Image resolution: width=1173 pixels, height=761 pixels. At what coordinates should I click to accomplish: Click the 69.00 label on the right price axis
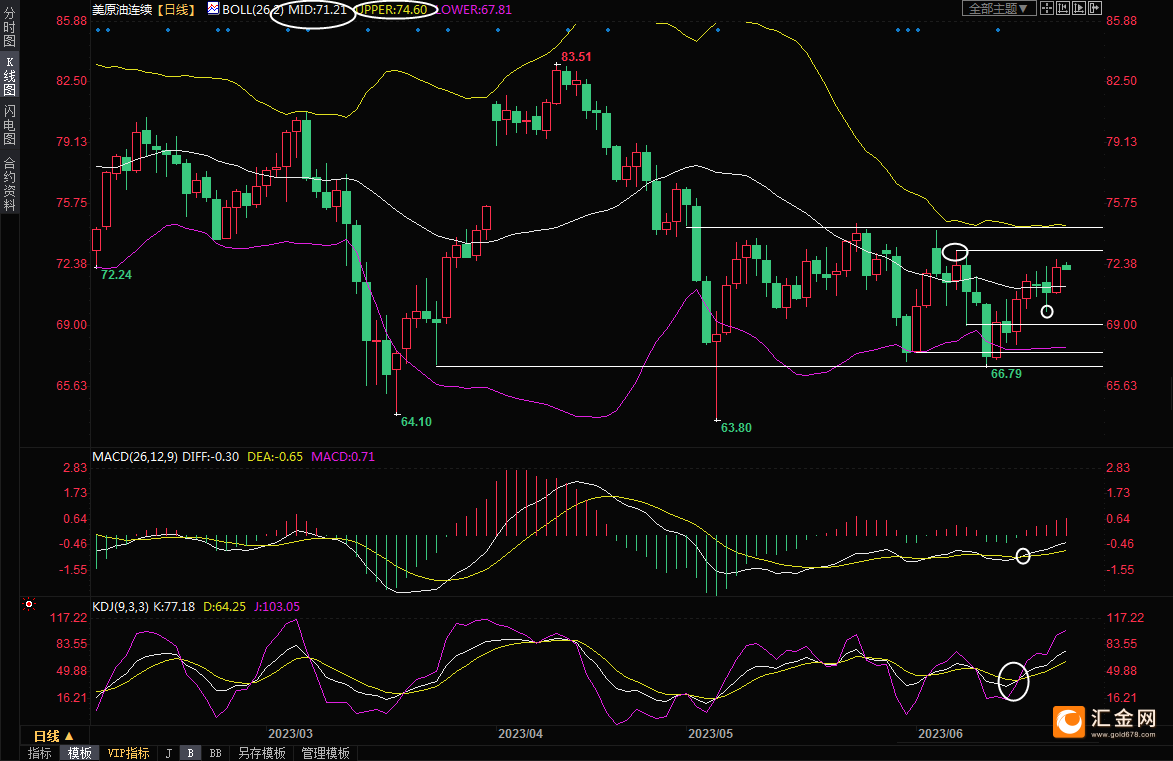point(1121,325)
